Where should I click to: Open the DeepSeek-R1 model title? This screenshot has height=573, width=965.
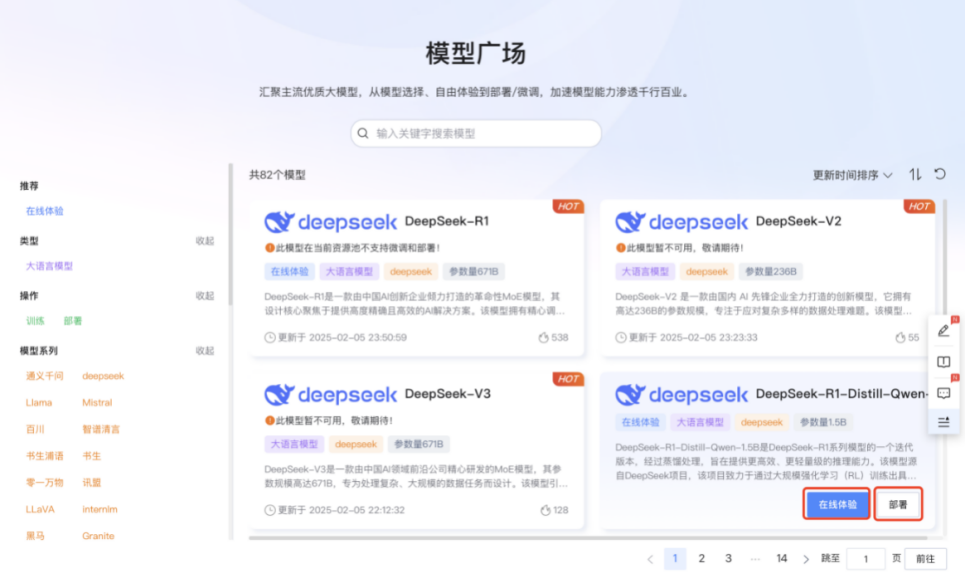tap(447, 222)
